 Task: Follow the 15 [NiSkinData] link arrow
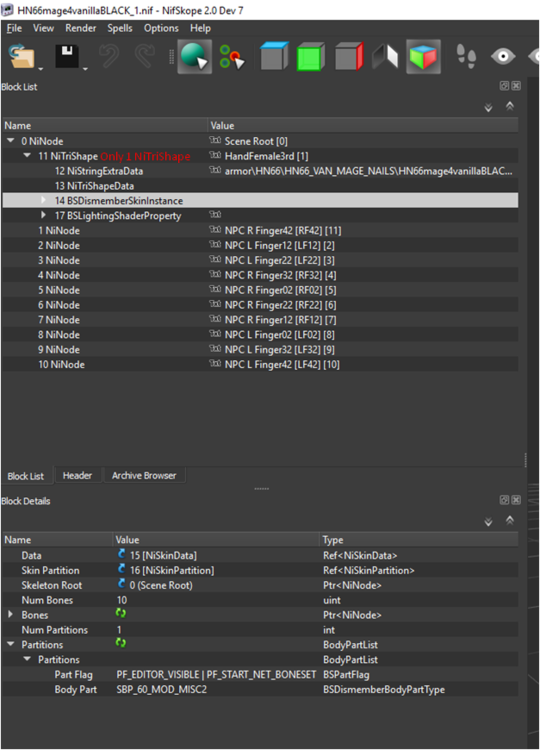click(121, 554)
